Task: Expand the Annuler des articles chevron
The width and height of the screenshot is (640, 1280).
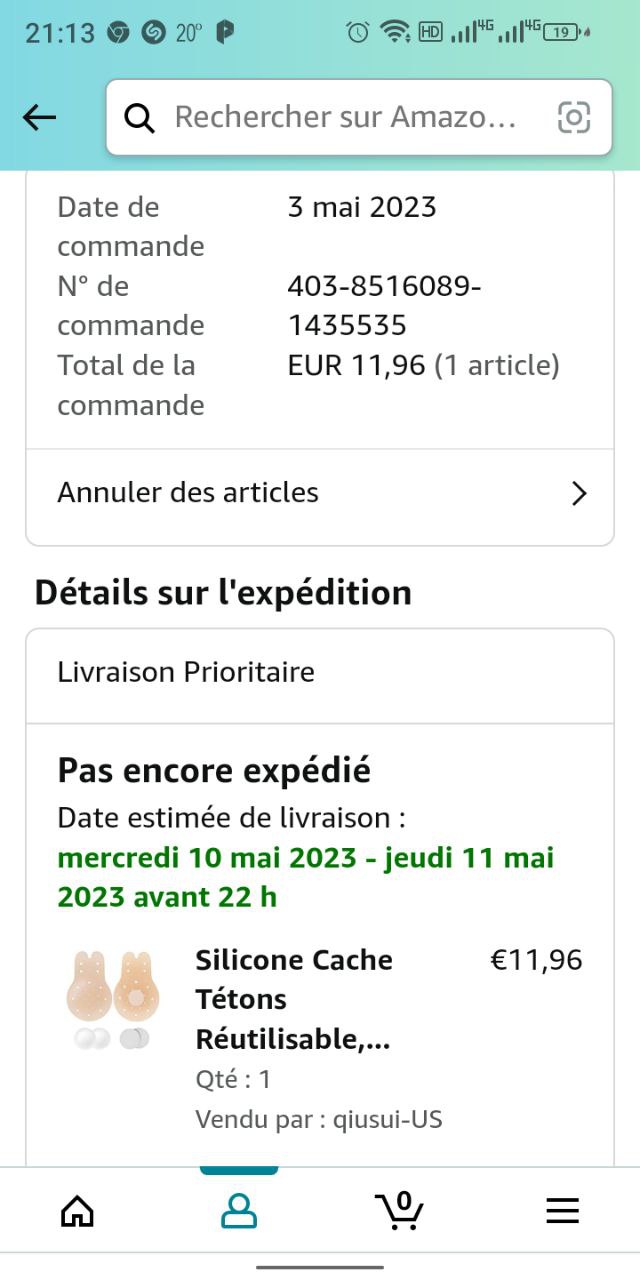Action: tap(578, 493)
